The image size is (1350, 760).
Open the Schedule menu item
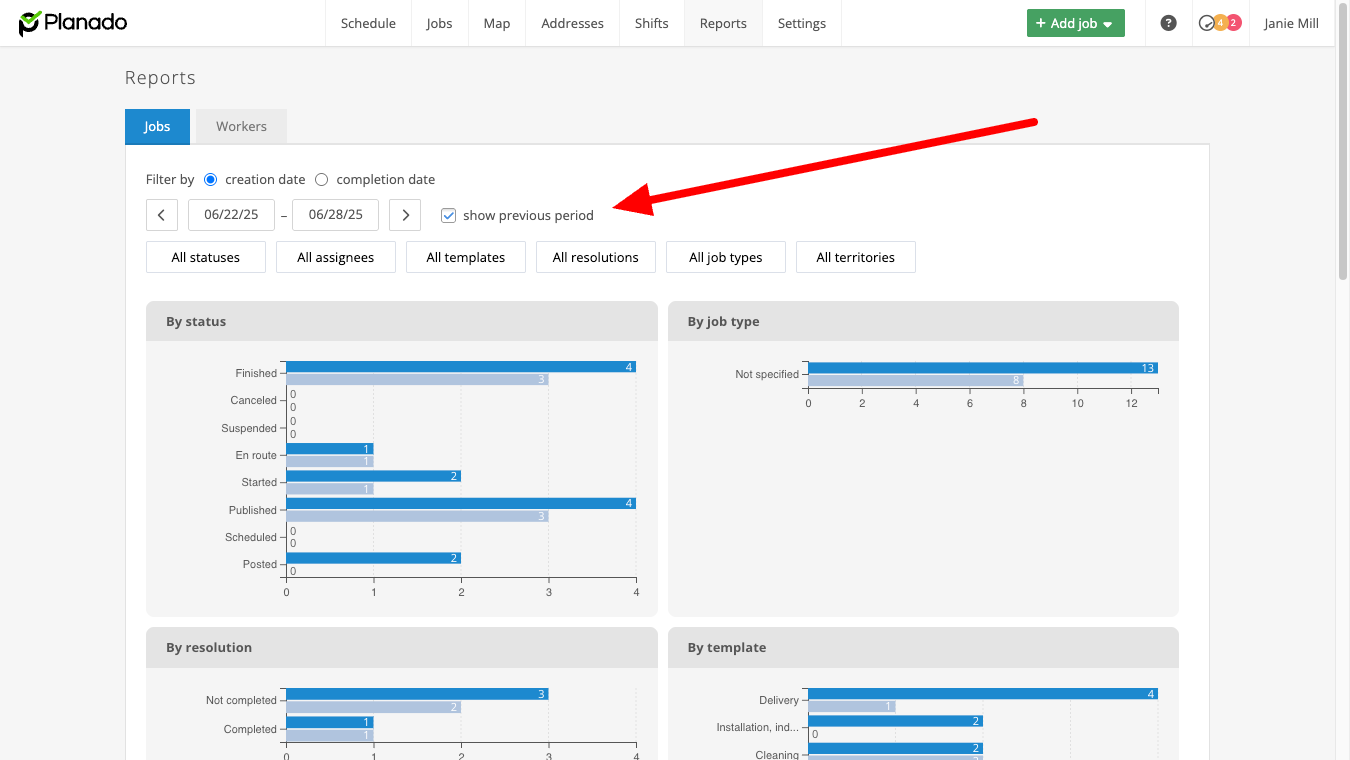368,23
